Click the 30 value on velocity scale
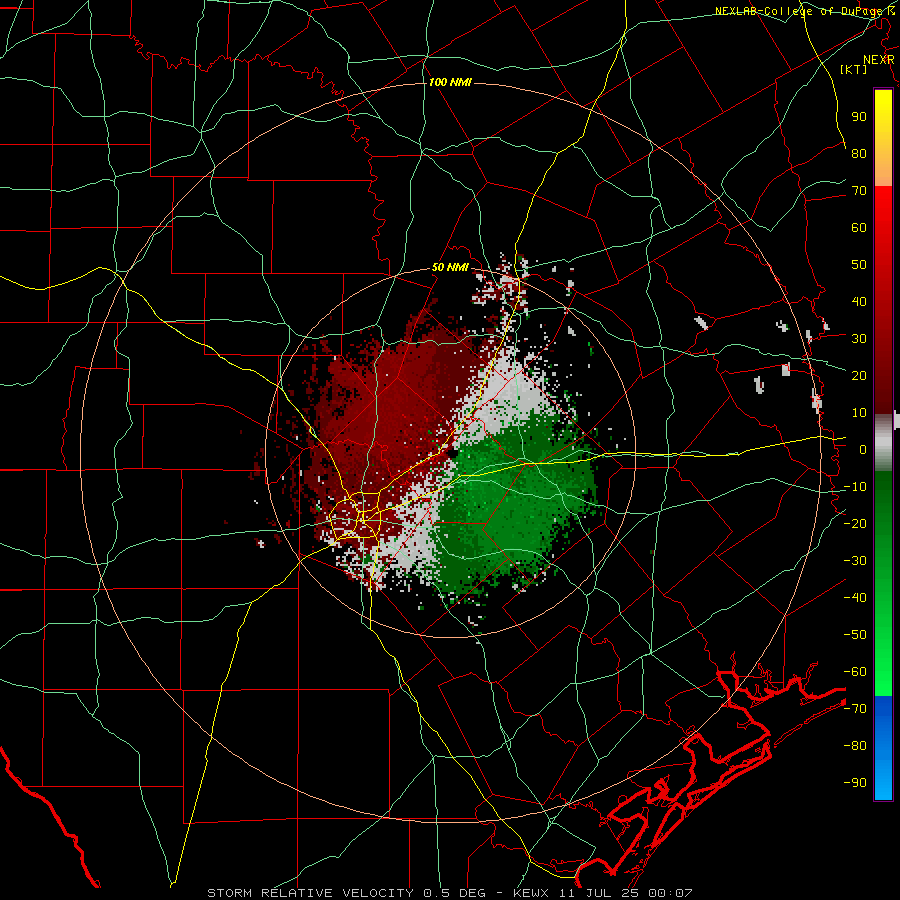 (859, 339)
